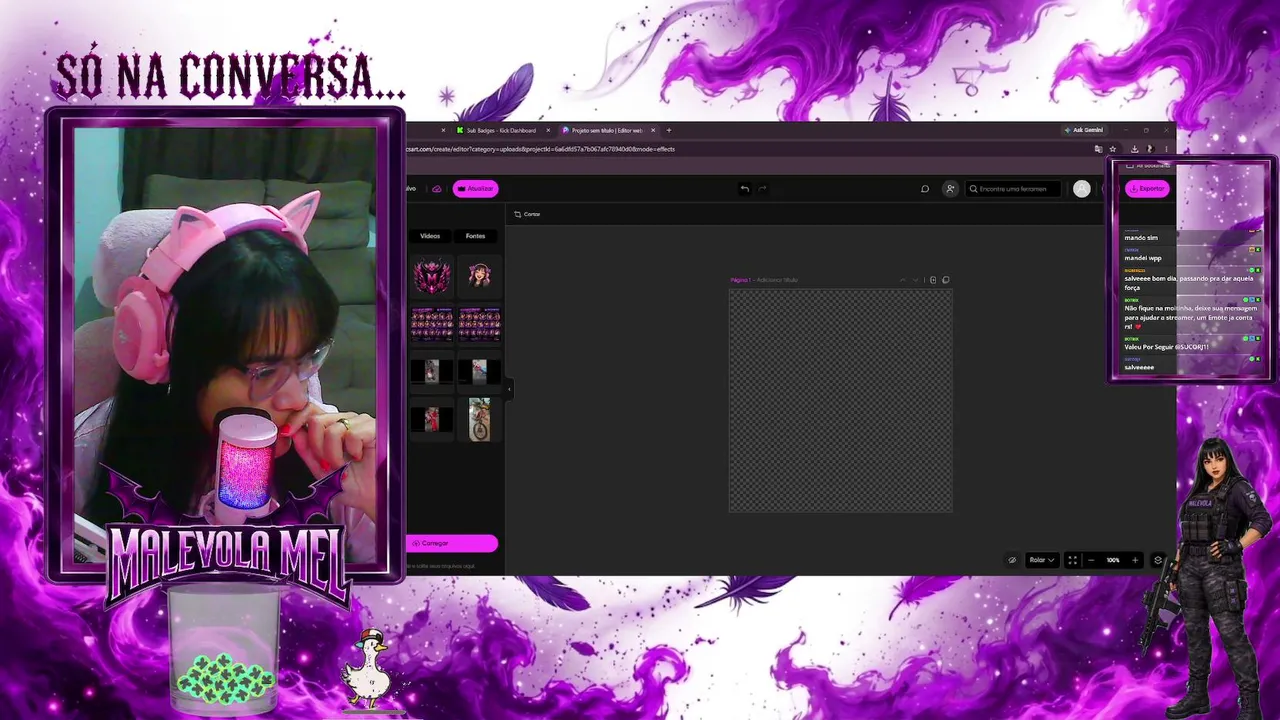Move page up with the arrow
Image resolution: width=1280 pixels, height=720 pixels.
(x=903, y=280)
